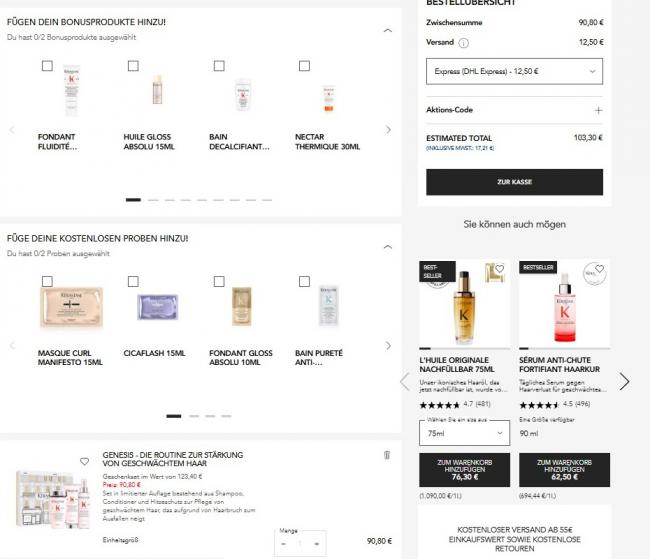Show next free samples with right arrow

[388, 345]
